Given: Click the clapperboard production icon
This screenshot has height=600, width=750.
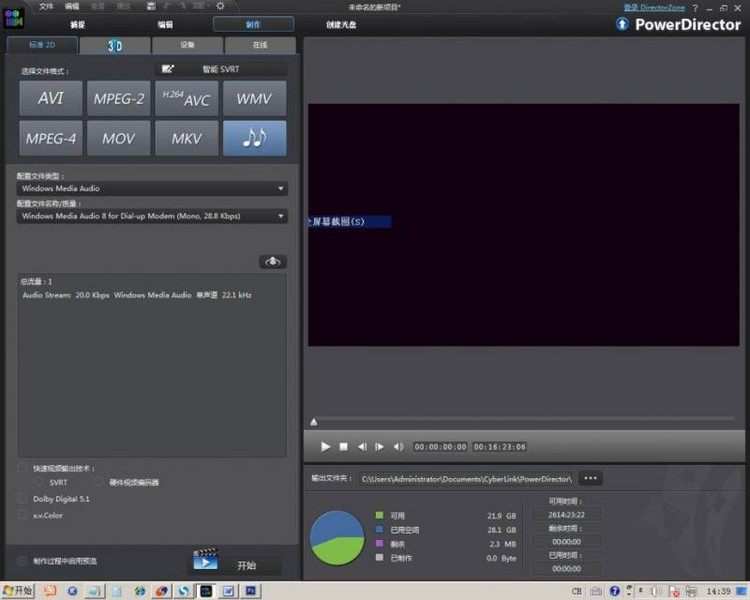Looking at the screenshot, I should [x=205, y=559].
